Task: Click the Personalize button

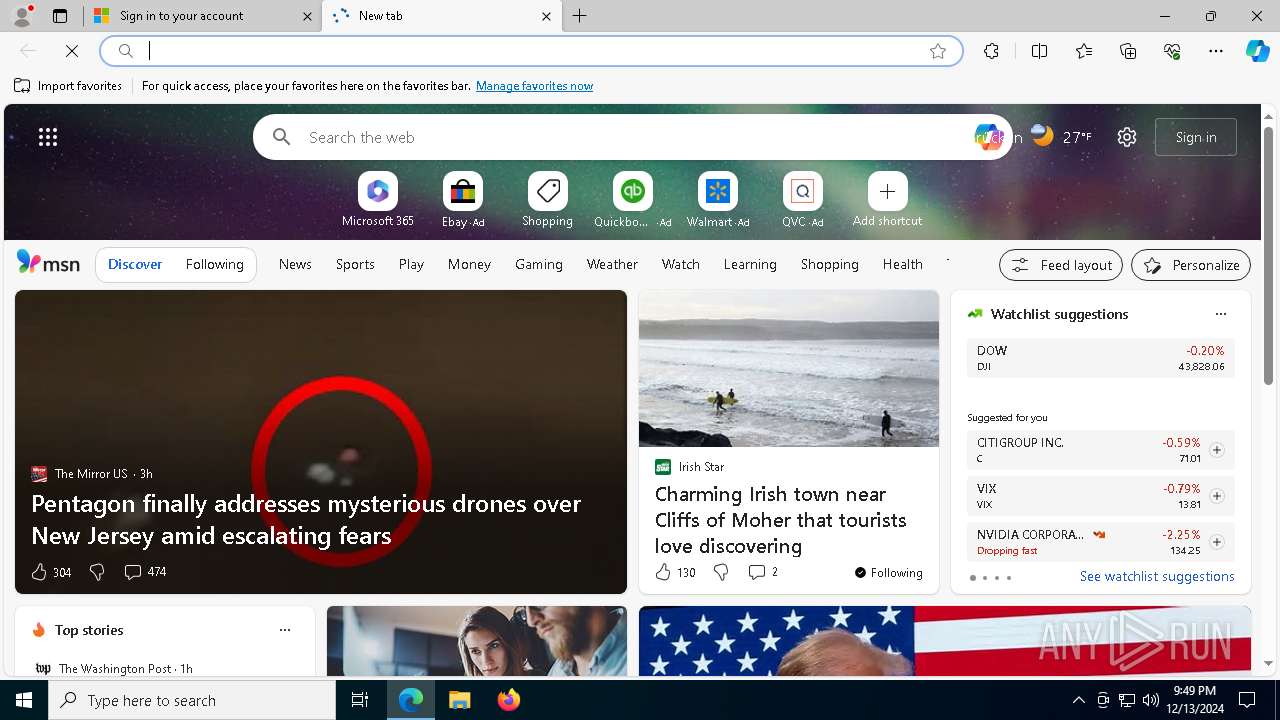Action: point(1191,265)
